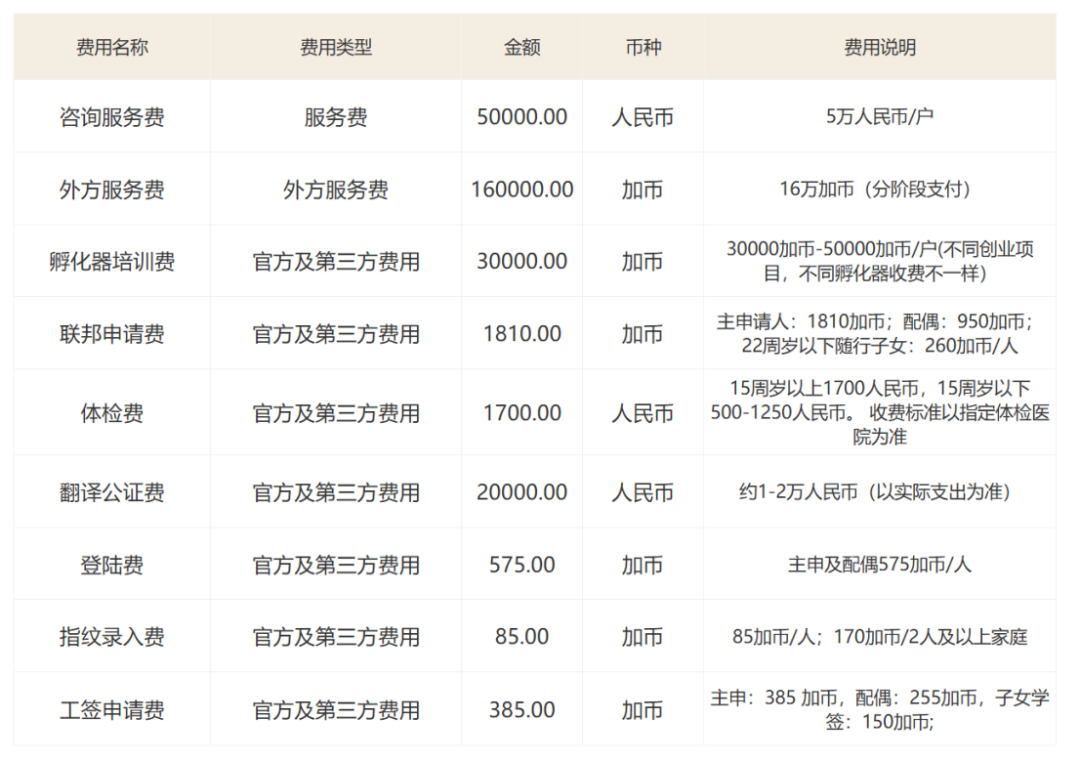Click 官方及第三方费用 in the 指纹录入费 row

[335, 637]
